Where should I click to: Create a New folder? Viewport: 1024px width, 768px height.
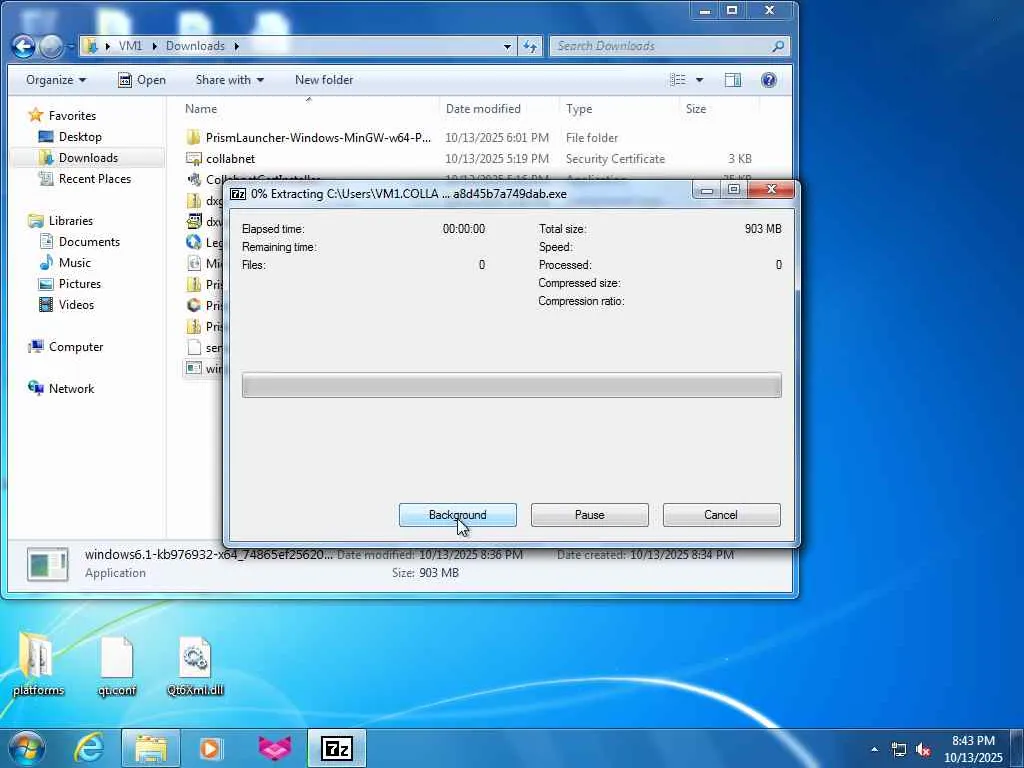pyautogui.click(x=324, y=80)
